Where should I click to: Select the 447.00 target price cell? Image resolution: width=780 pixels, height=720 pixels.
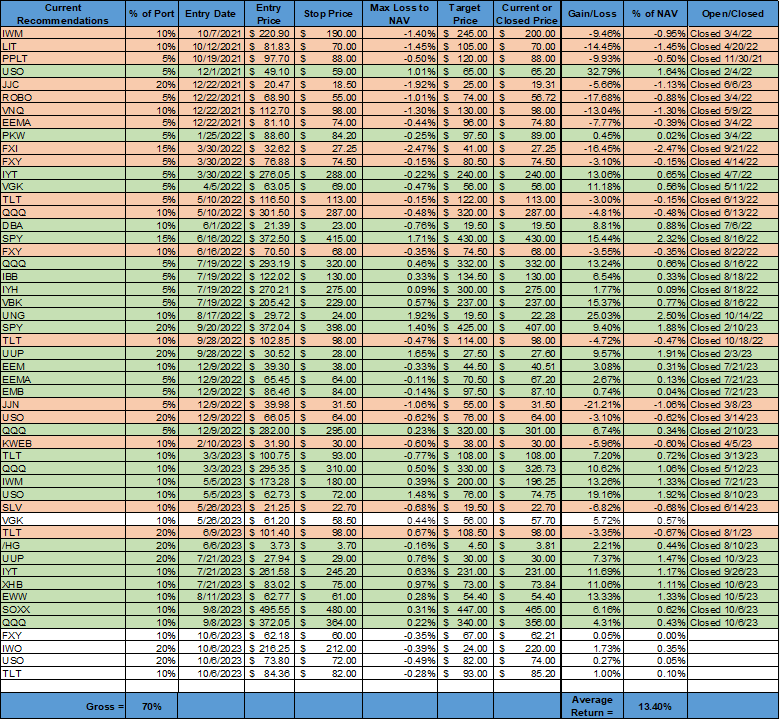(x=466, y=610)
